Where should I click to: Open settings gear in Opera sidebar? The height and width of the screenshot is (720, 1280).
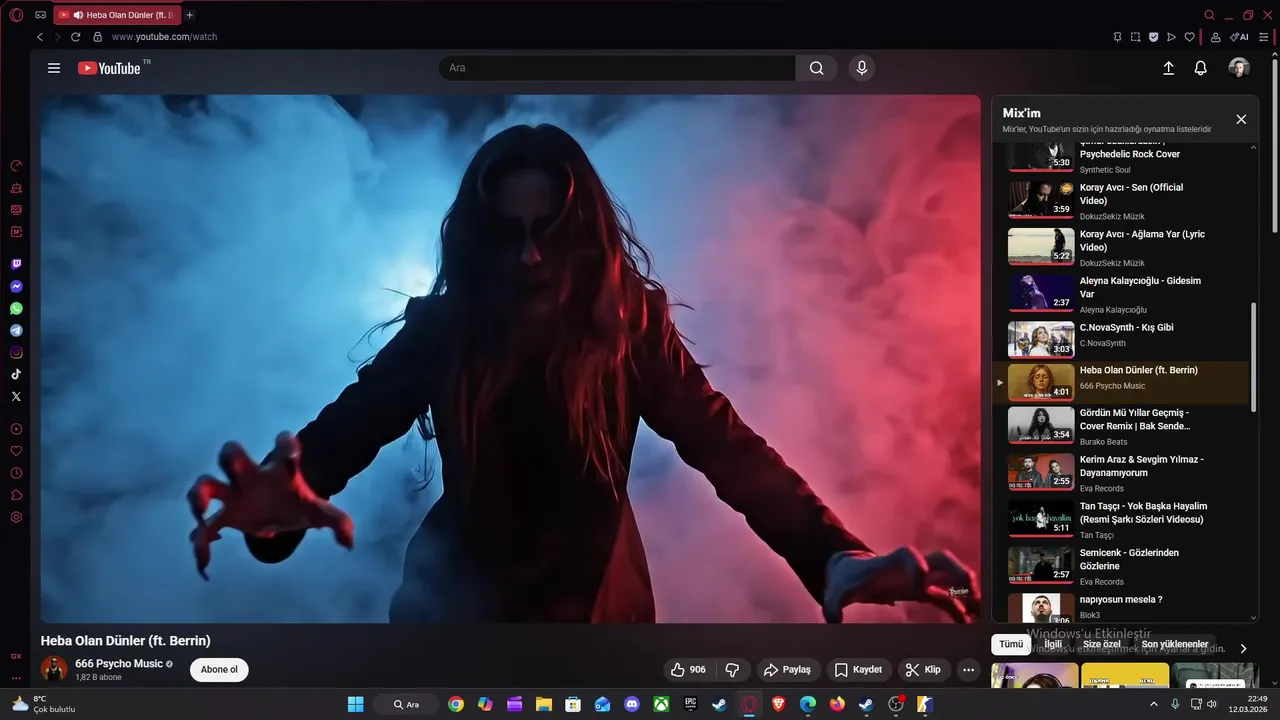(16, 517)
